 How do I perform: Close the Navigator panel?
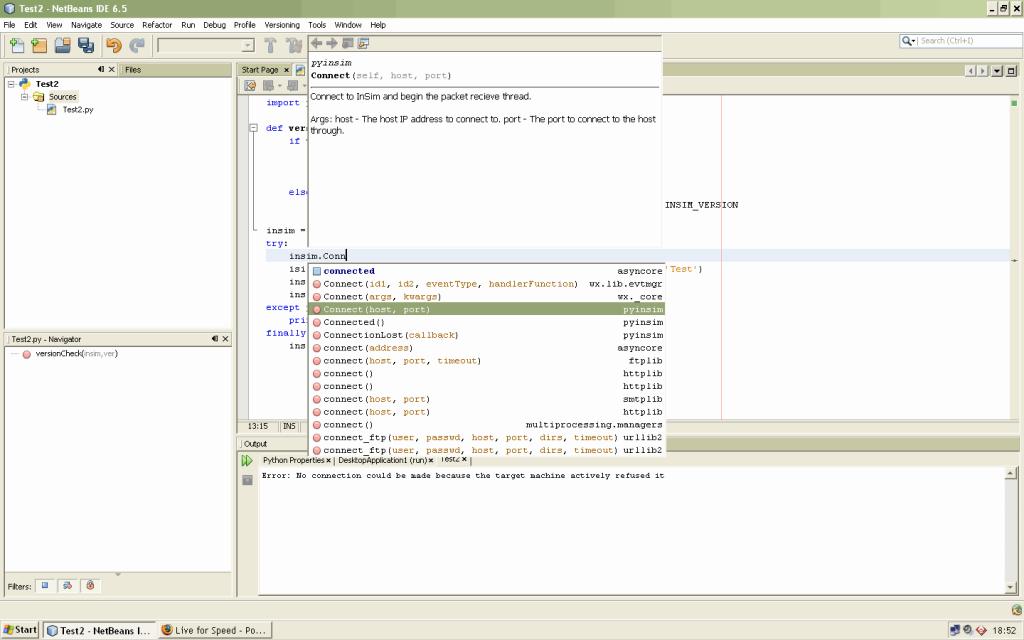[x=225, y=339]
